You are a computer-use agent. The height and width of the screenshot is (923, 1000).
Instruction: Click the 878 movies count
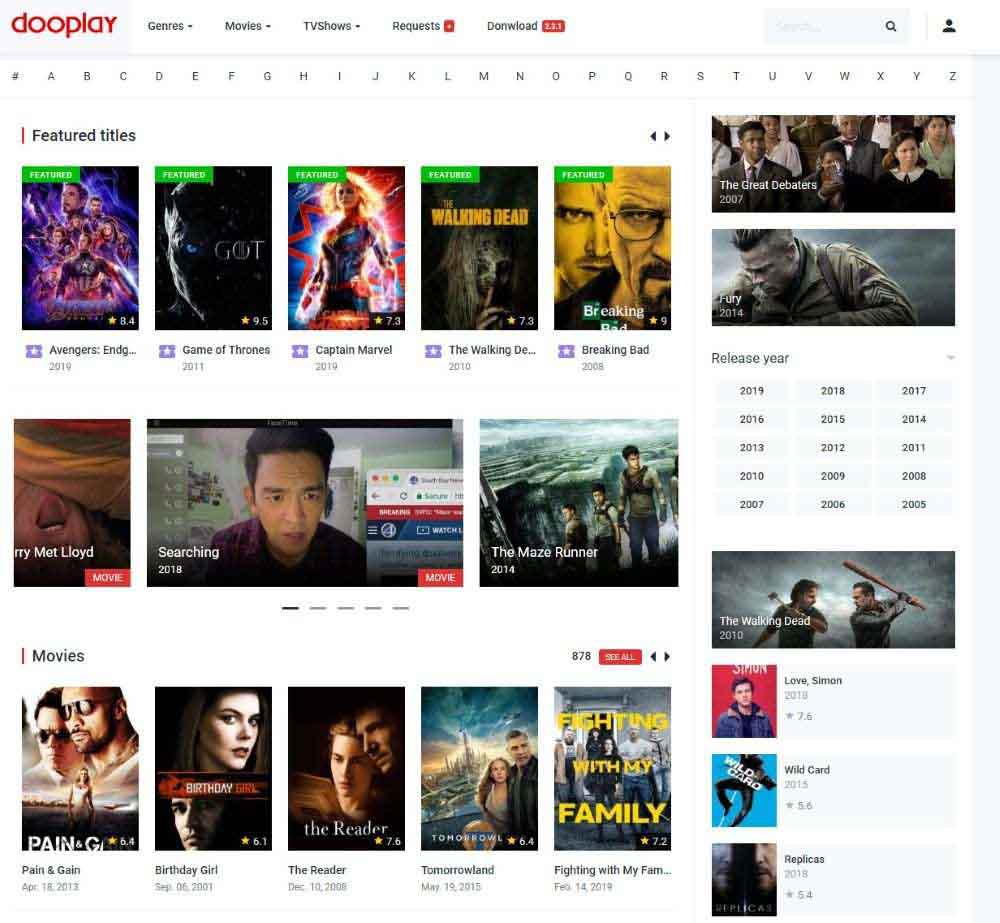tap(581, 656)
